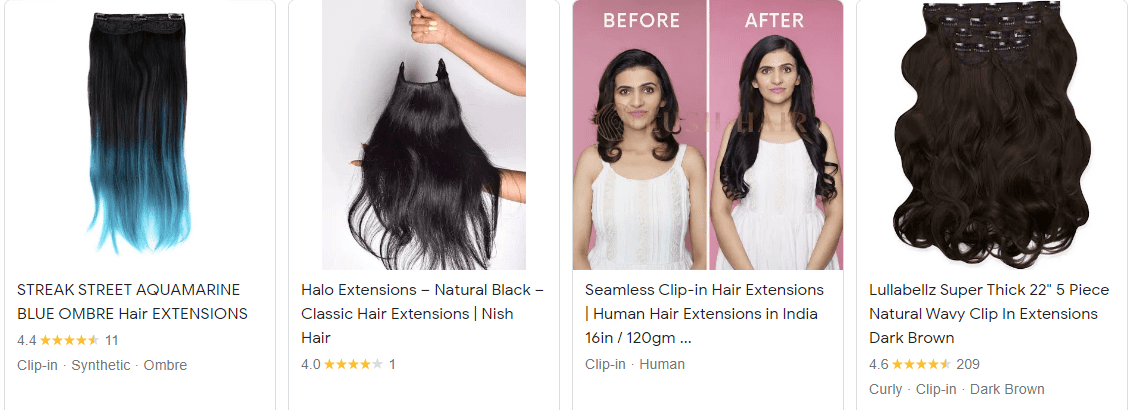Image resolution: width=1131 pixels, height=410 pixels.
Task: Open the Halo Extensions Natural Black image
Action: pos(423,135)
